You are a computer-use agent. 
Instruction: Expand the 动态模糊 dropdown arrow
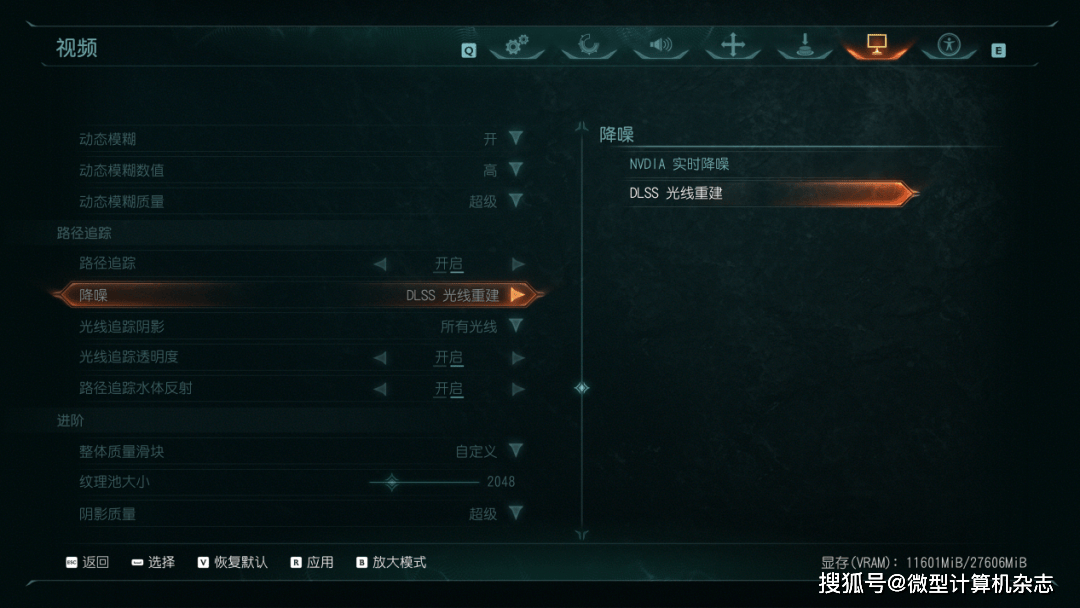516,138
